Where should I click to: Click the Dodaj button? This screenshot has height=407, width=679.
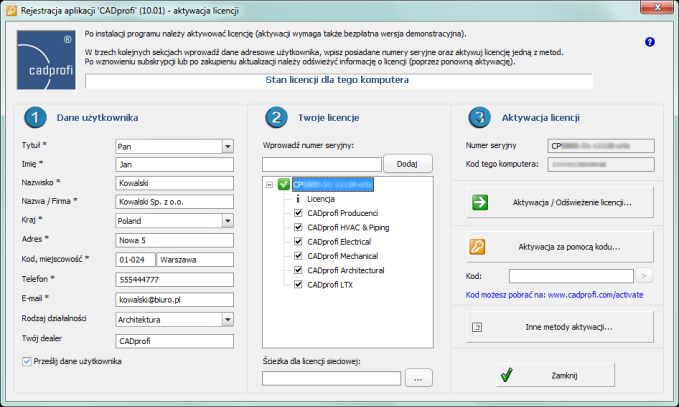(407, 164)
